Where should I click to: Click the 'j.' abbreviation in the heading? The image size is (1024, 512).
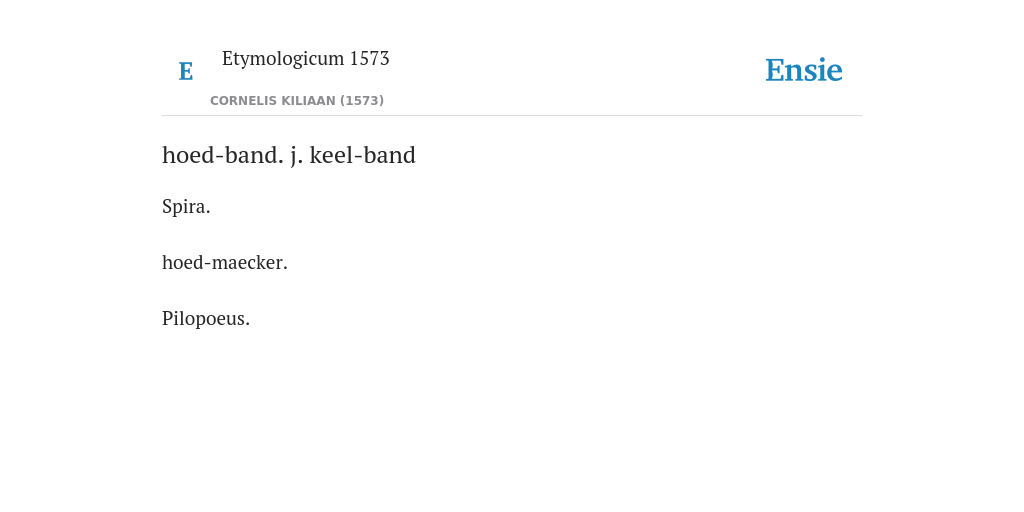297,156
